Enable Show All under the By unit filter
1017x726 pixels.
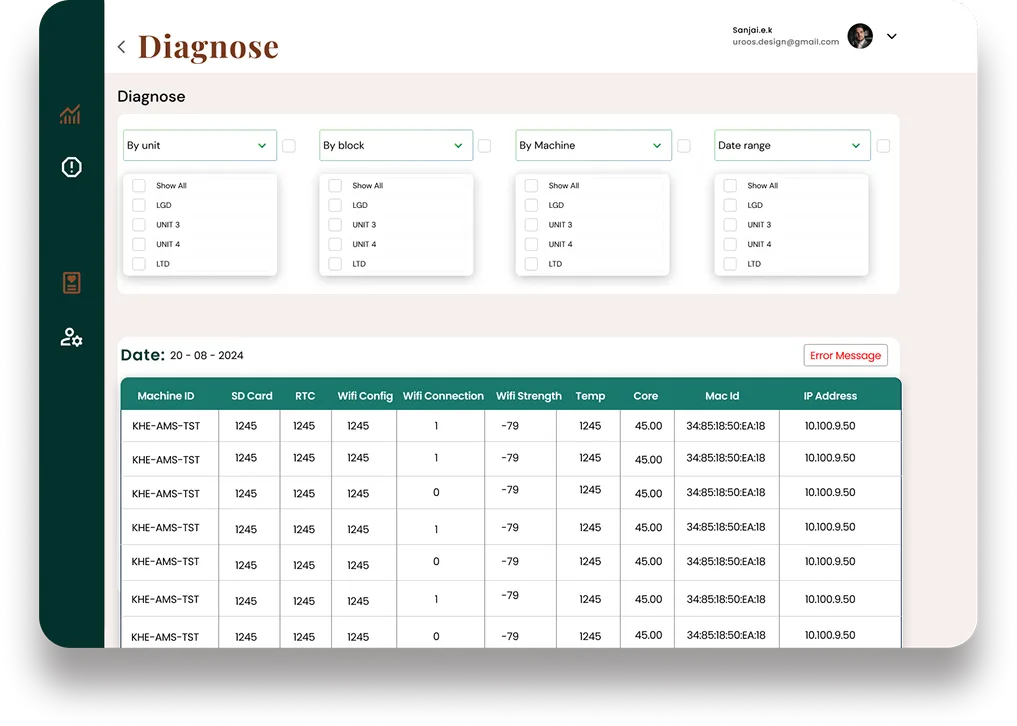point(138,185)
